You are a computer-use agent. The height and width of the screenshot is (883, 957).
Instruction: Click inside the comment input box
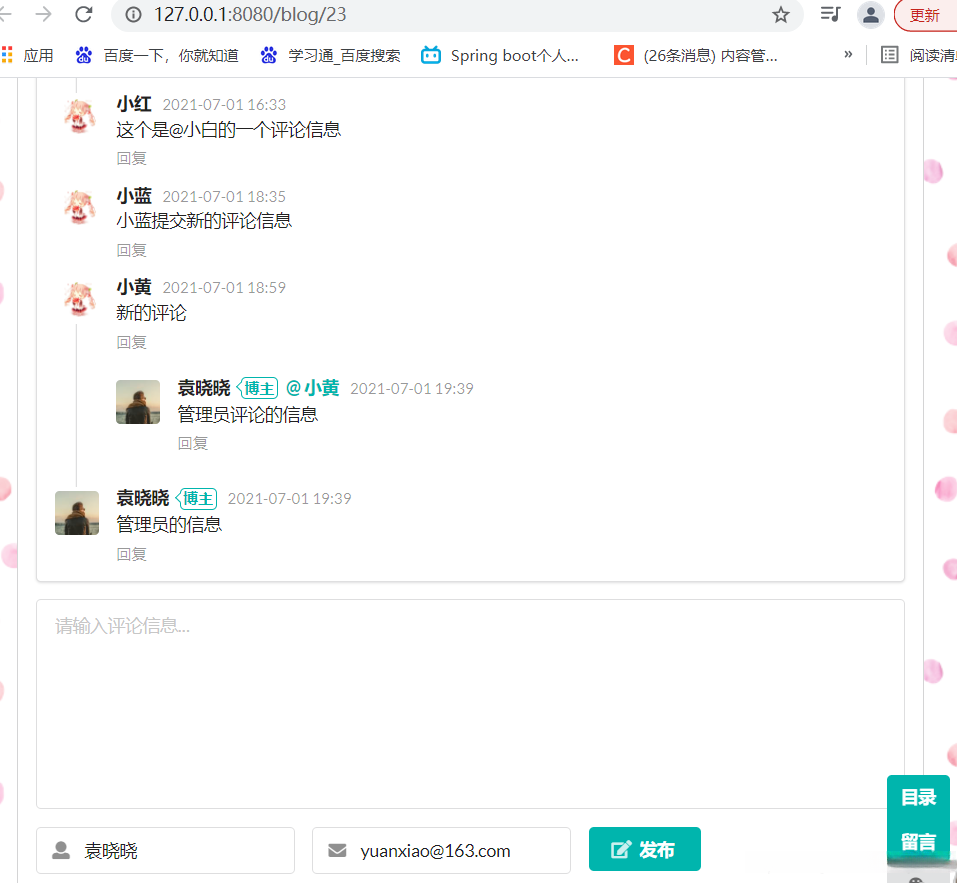(470, 700)
